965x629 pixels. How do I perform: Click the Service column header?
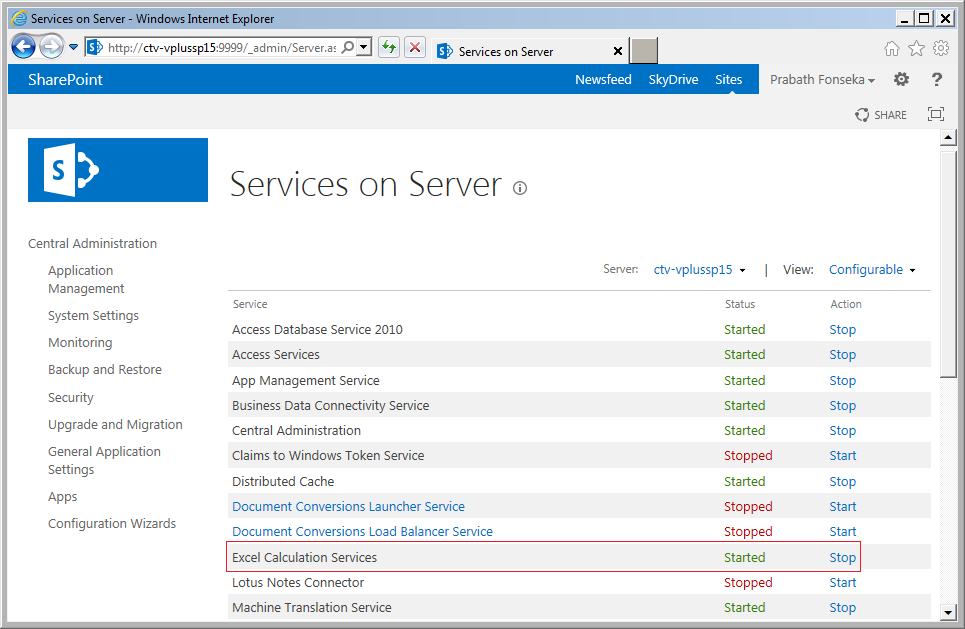tap(250, 304)
